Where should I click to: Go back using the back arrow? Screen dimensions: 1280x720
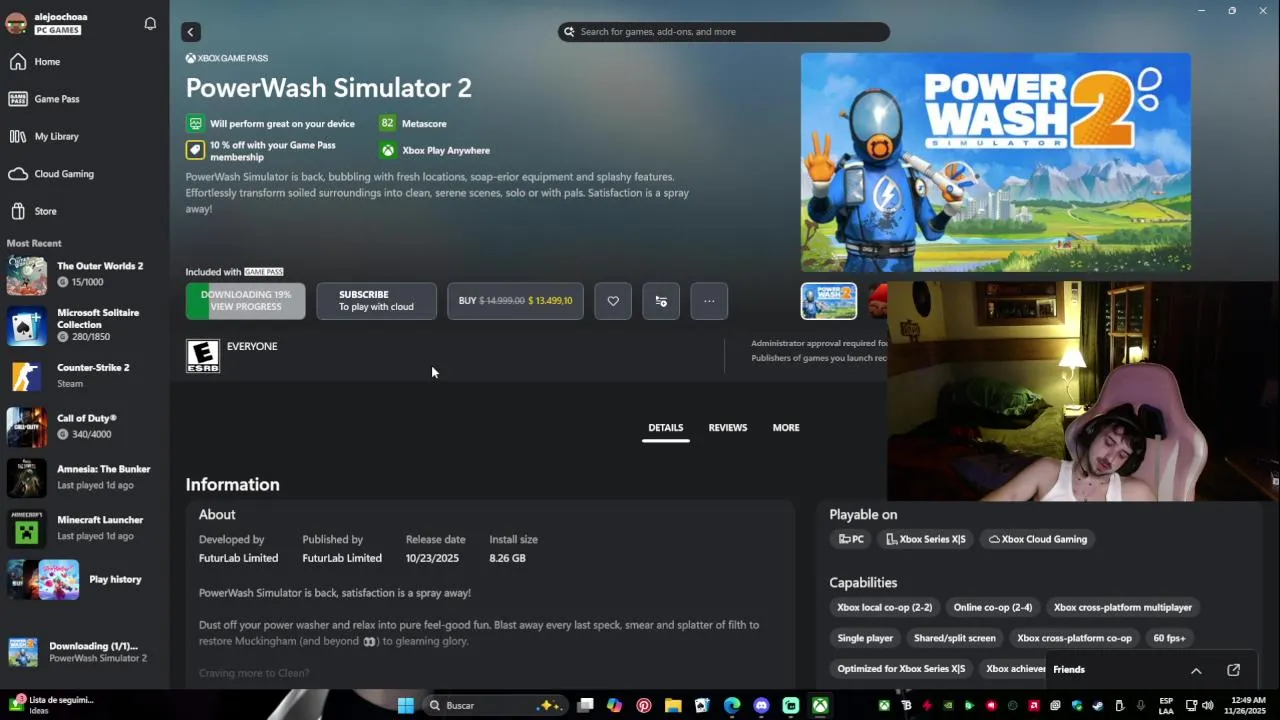190,32
